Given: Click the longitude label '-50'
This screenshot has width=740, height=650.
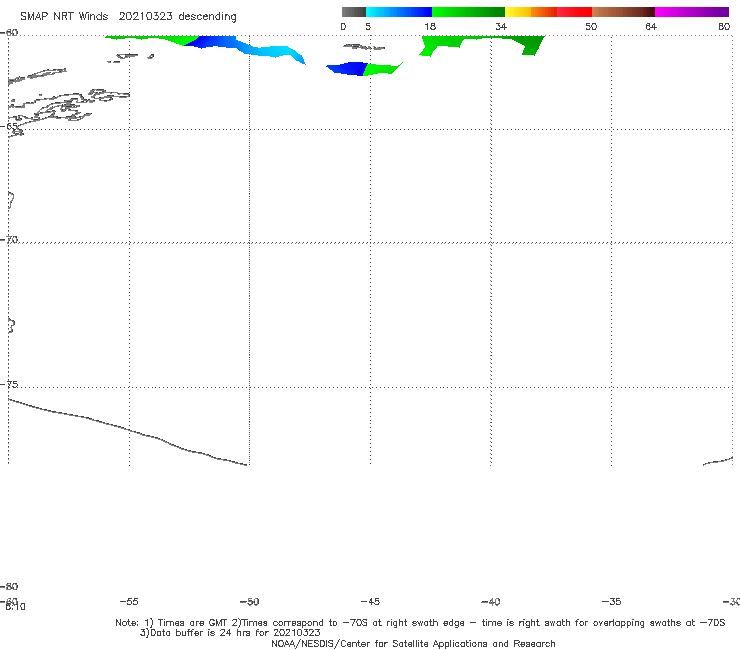Looking at the screenshot, I should pos(250,601).
